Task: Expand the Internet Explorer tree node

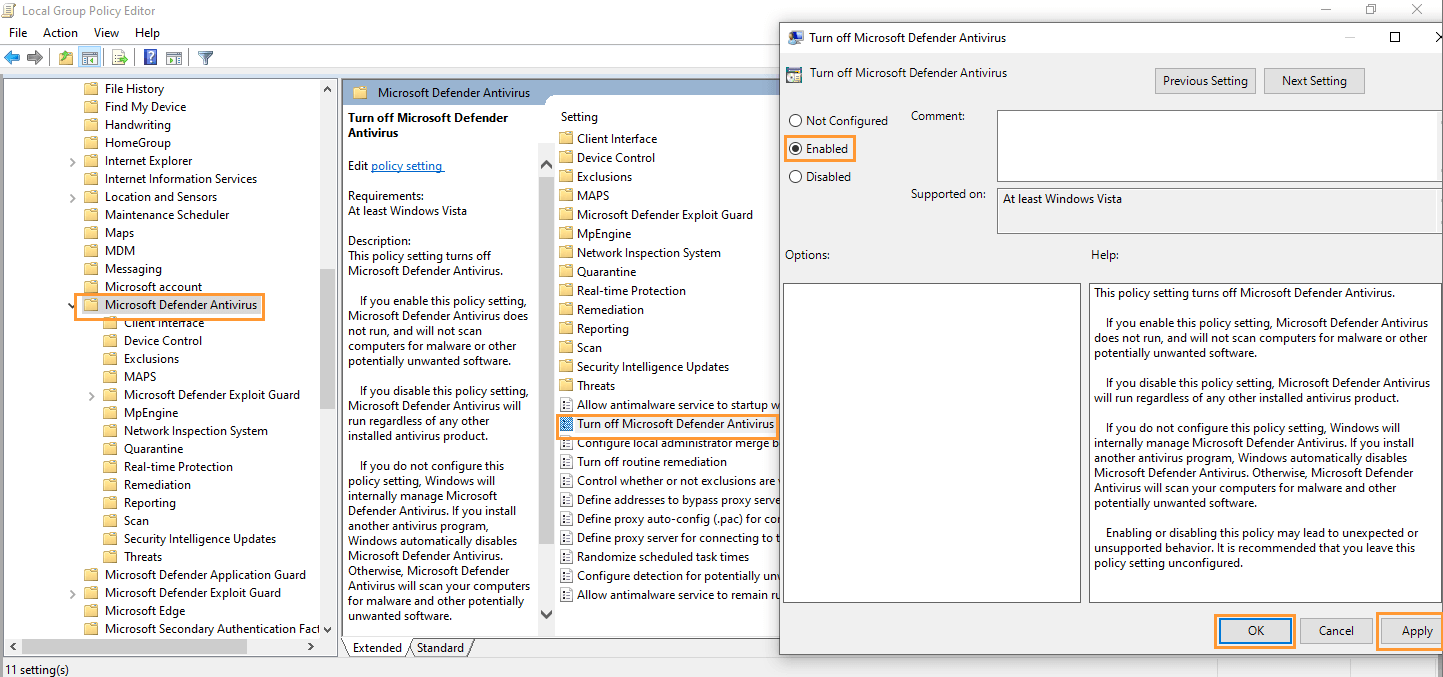Action: click(x=73, y=161)
